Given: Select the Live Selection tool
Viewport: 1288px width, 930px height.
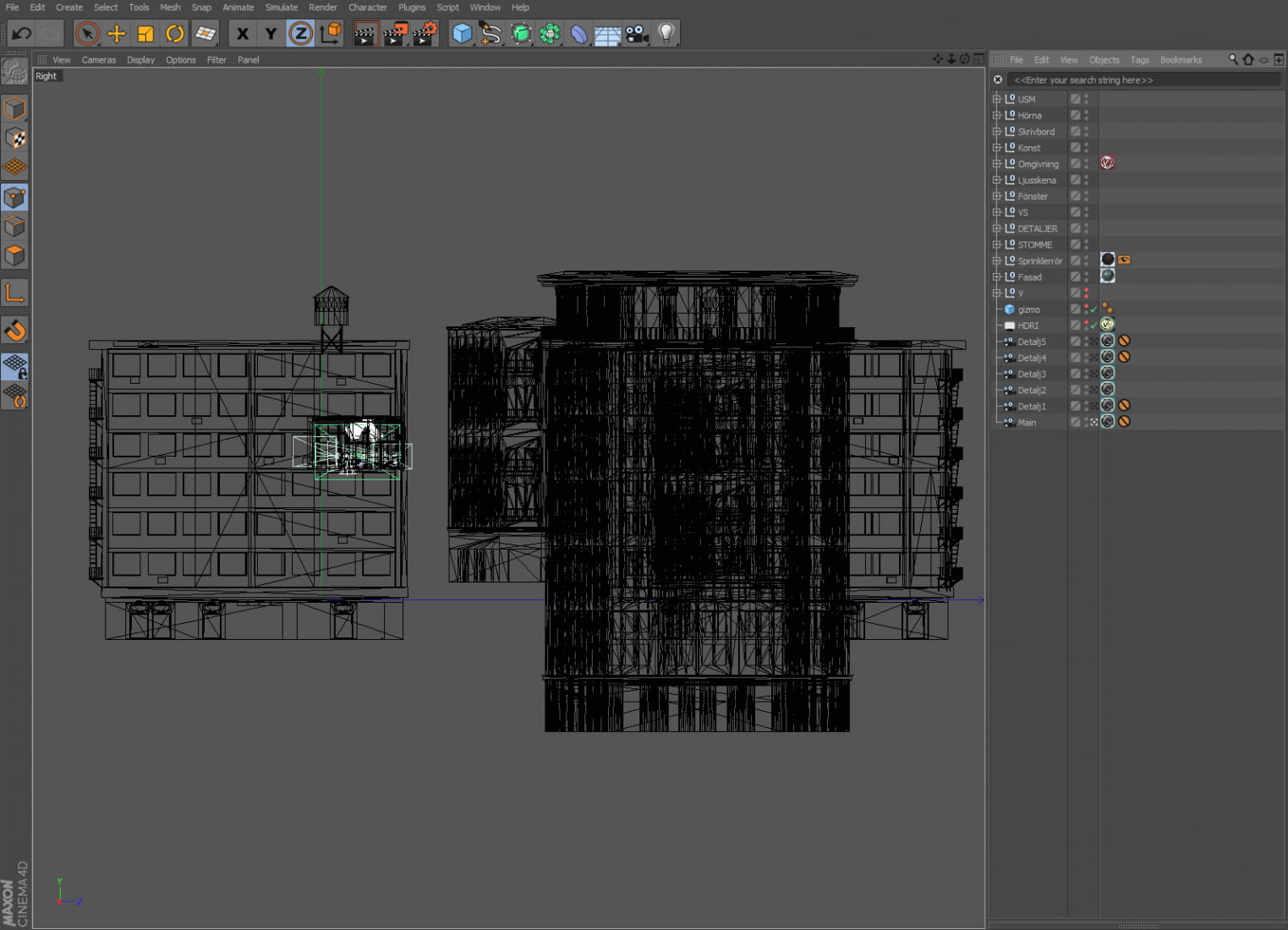Looking at the screenshot, I should pyautogui.click(x=87, y=34).
